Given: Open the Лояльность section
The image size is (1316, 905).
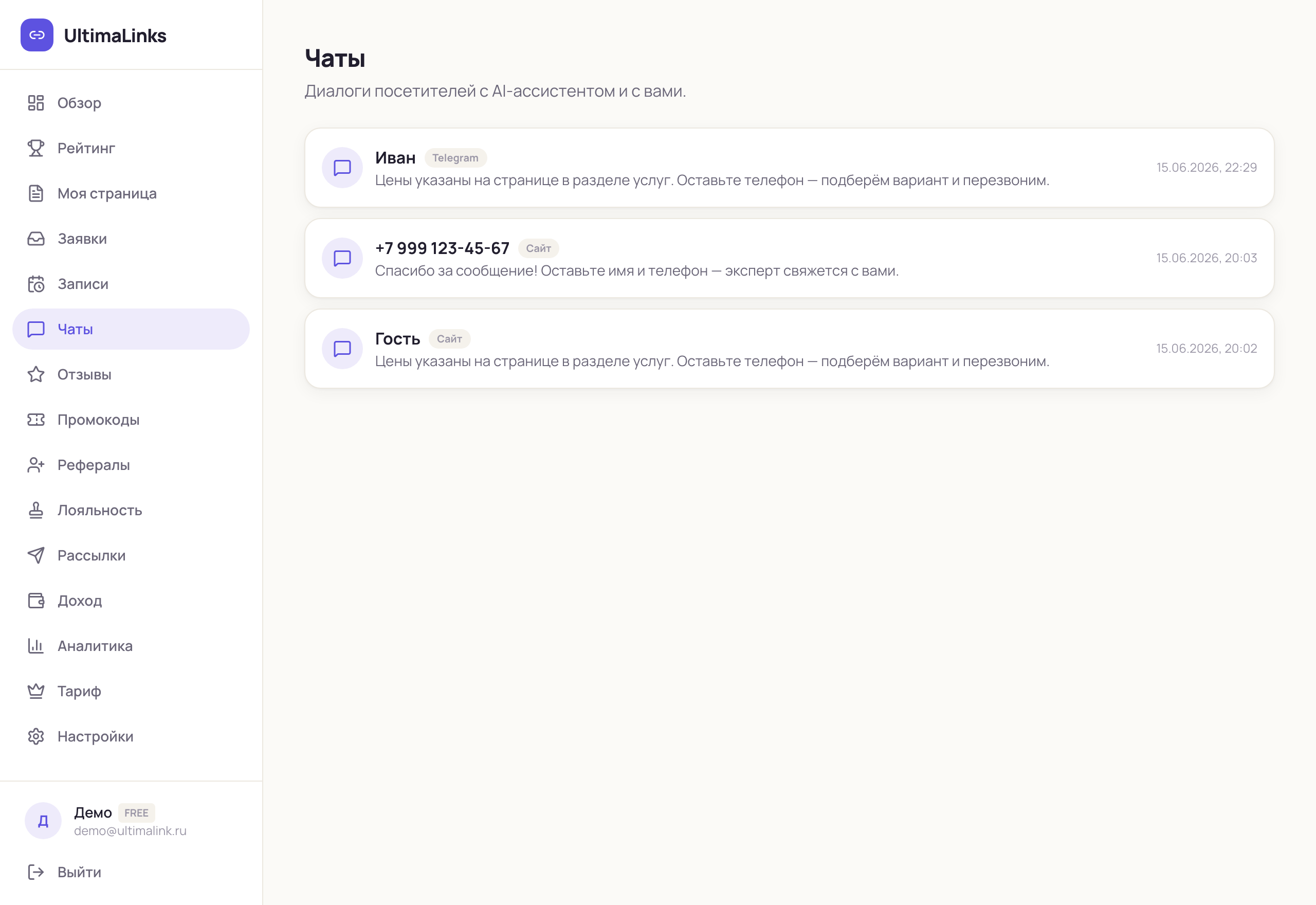Looking at the screenshot, I should (131, 510).
